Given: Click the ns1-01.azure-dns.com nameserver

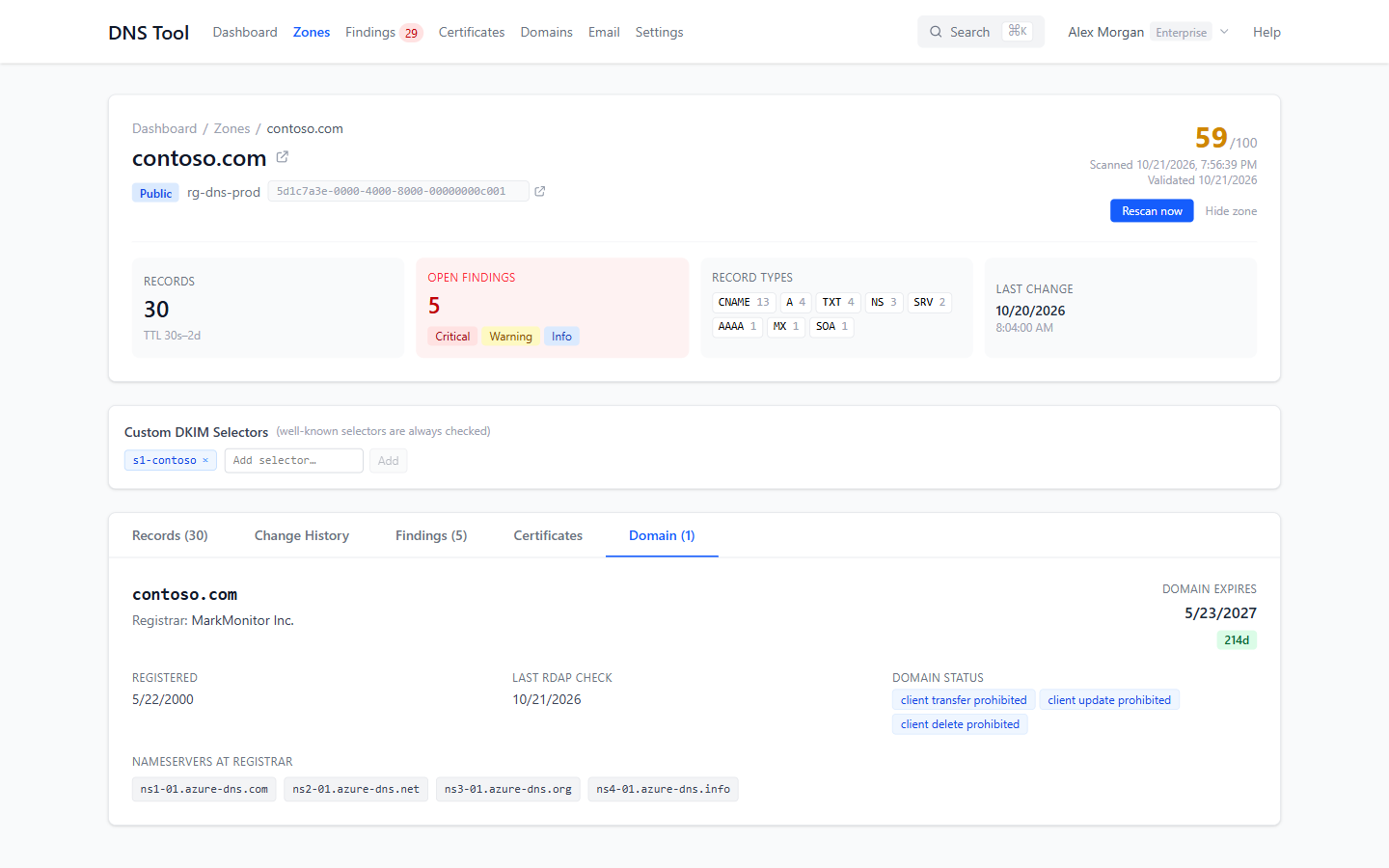Looking at the screenshot, I should click(x=204, y=789).
